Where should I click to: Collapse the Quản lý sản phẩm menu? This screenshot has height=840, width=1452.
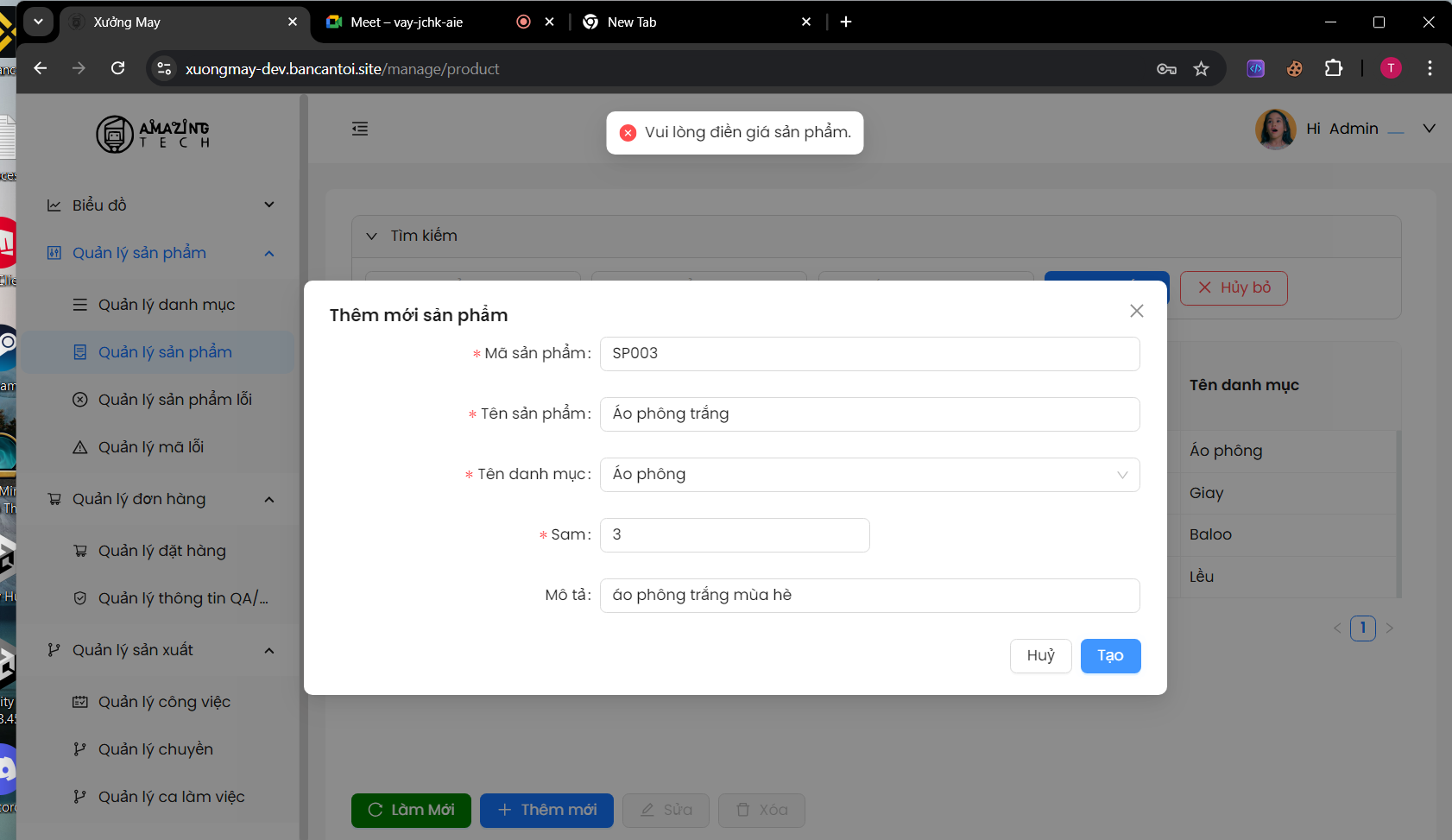268,253
